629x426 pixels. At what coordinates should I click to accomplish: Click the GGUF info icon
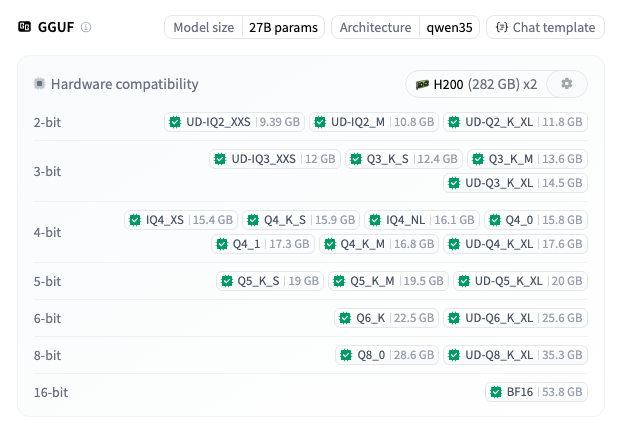click(86, 27)
